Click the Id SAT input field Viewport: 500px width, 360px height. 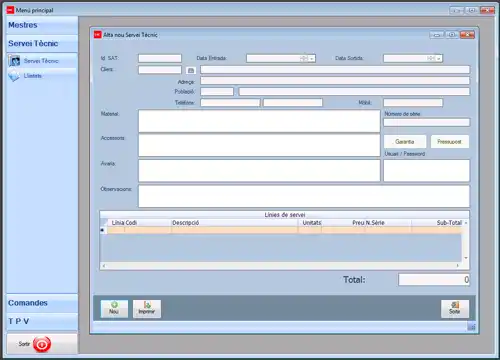click(160, 59)
